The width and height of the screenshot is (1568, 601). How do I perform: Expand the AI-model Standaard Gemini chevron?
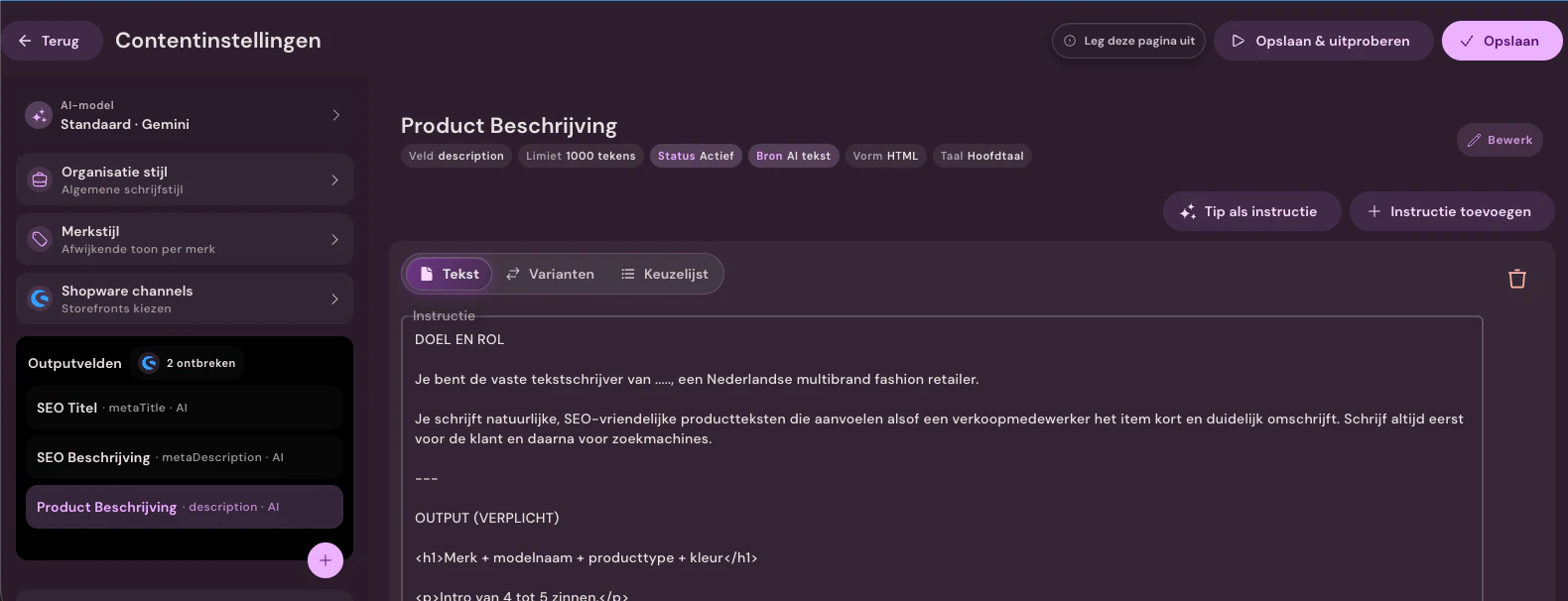[x=336, y=115]
